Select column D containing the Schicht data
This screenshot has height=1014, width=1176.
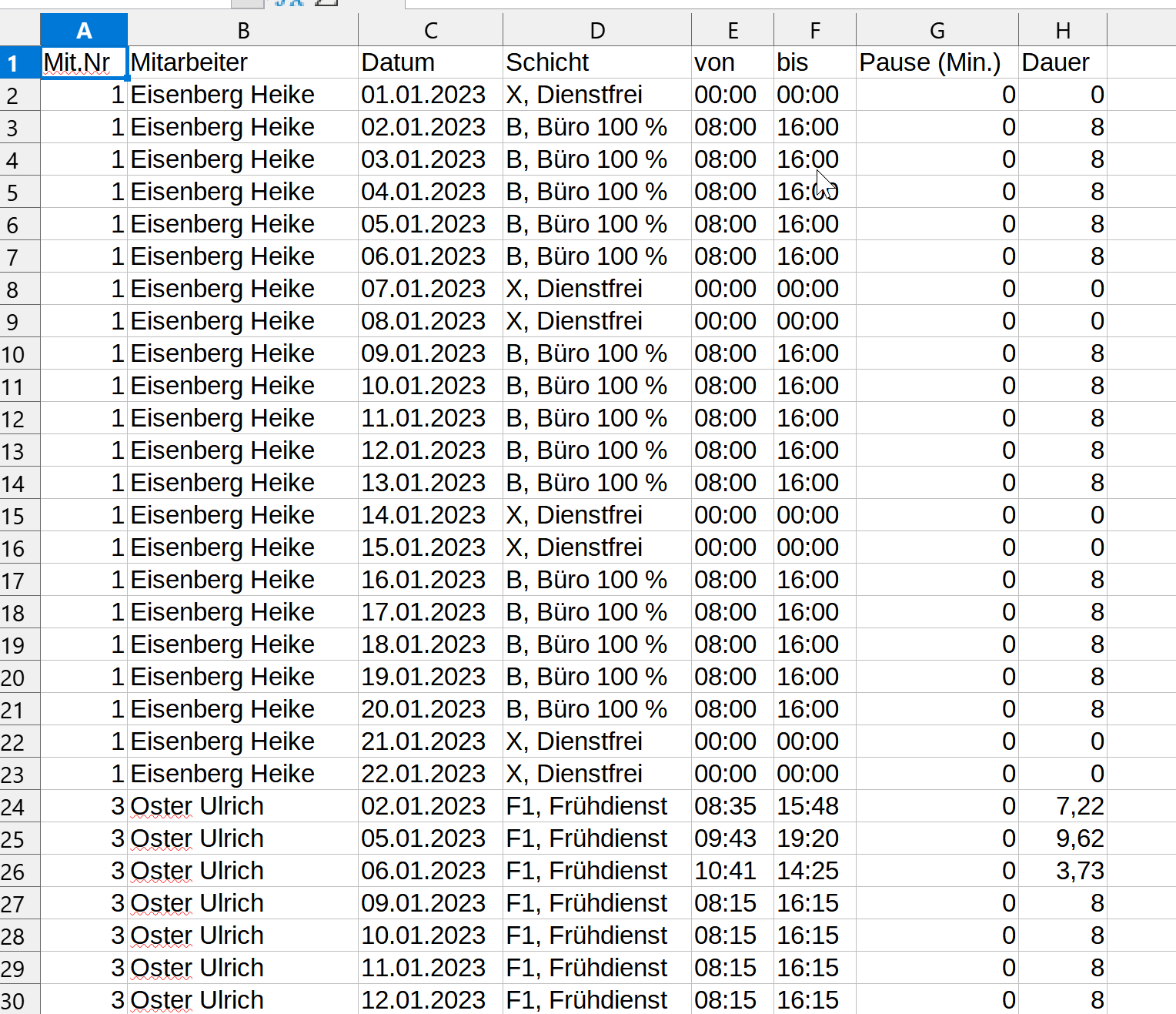pyautogui.click(x=597, y=29)
